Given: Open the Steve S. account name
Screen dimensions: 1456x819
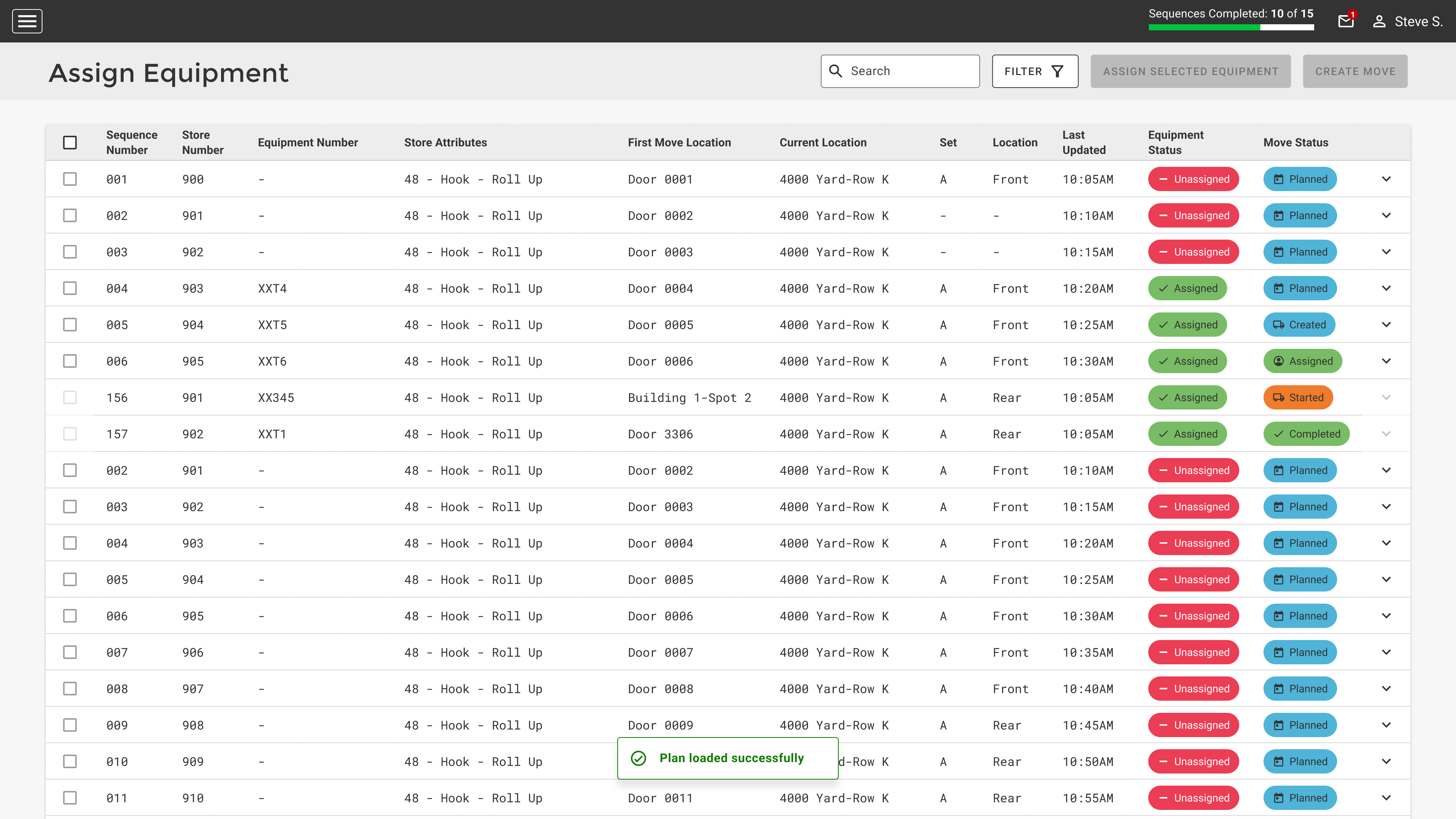Looking at the screenshot, I should (x=1418, y=22).
